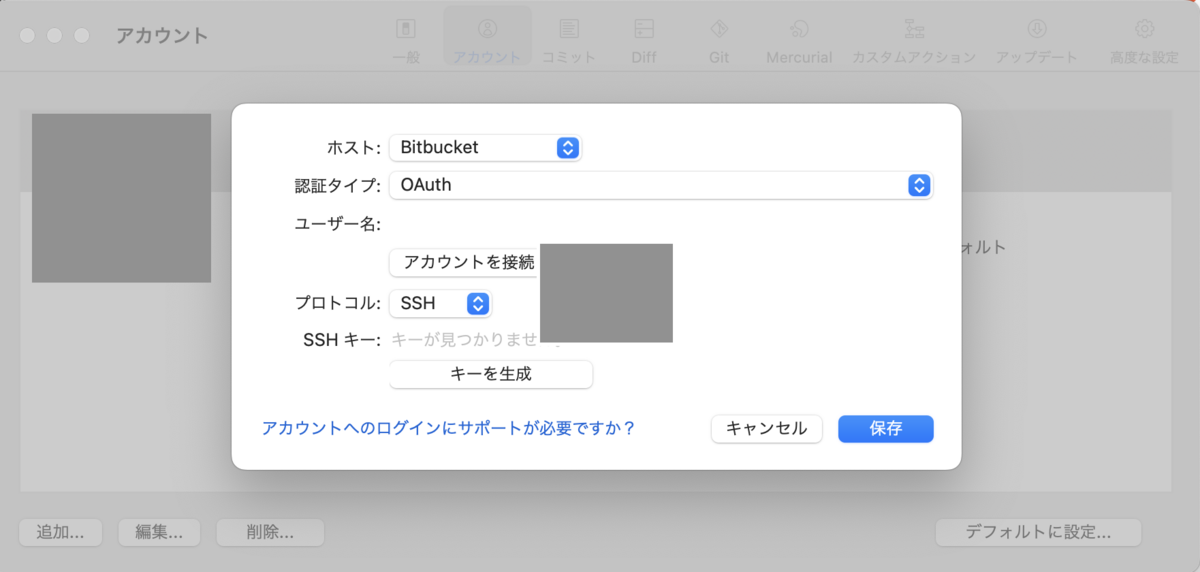Click the 保存 button
This screenshot has width=1200, height=572.
[886, 428]
